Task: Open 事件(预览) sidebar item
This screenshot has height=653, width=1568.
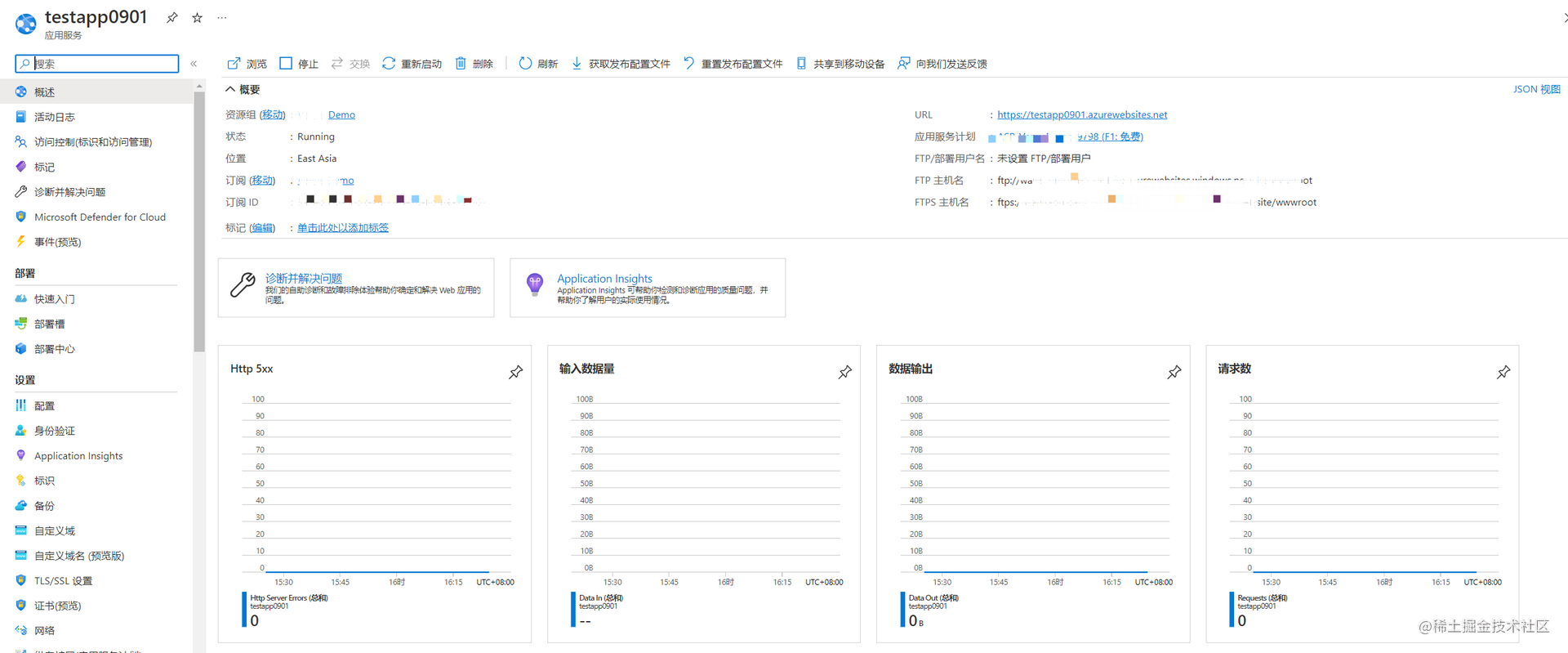Action: coord(96,242)
